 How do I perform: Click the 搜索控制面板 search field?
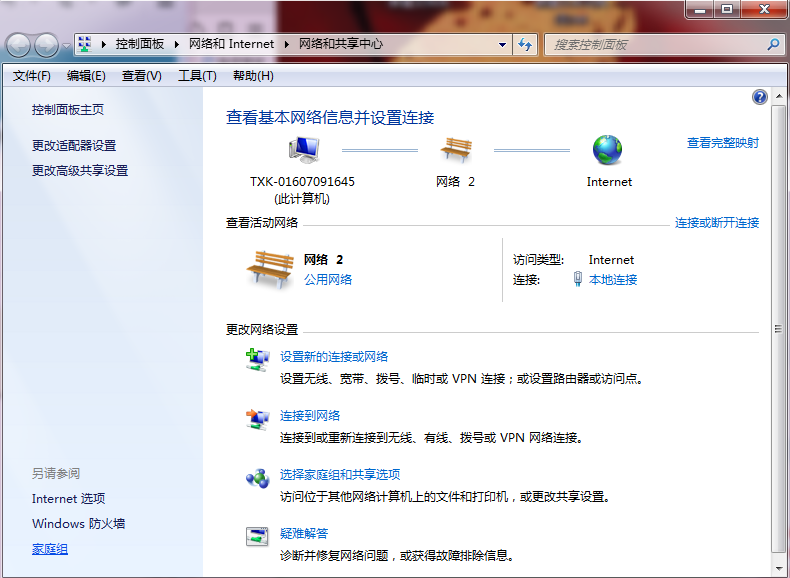tap(655, 45)
